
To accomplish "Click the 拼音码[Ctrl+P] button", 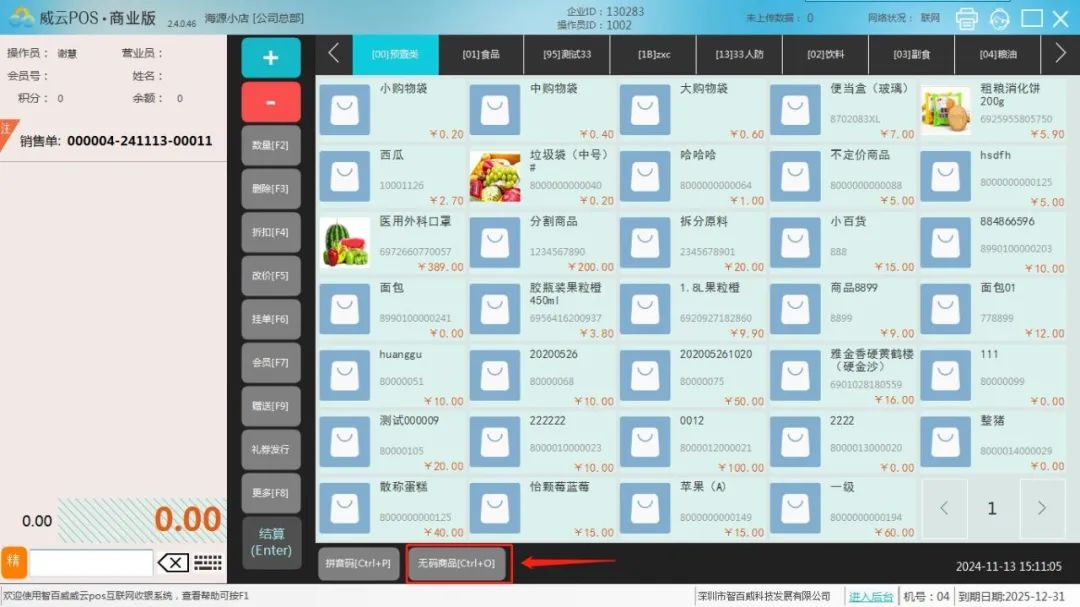I will pos(358,563).
